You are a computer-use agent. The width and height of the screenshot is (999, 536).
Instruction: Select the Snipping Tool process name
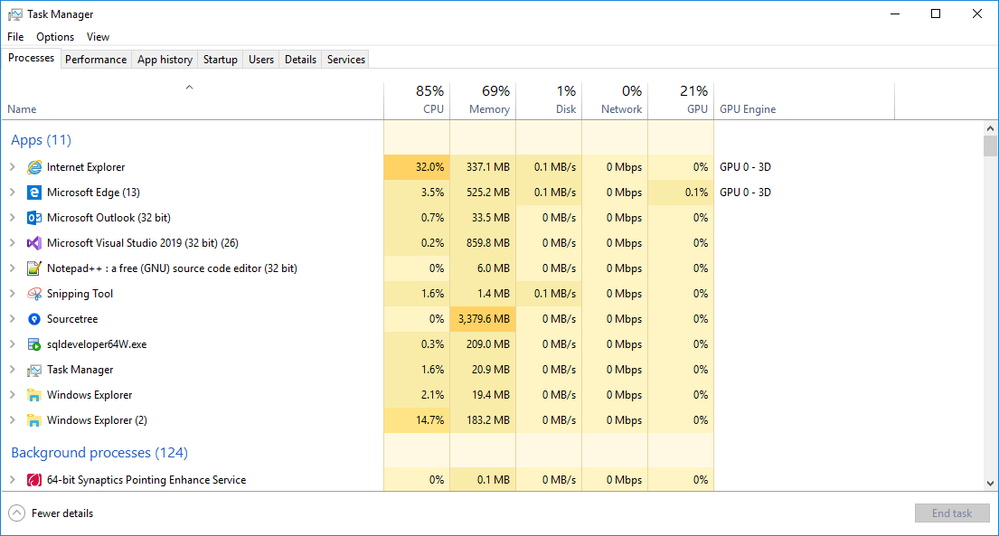80,294
